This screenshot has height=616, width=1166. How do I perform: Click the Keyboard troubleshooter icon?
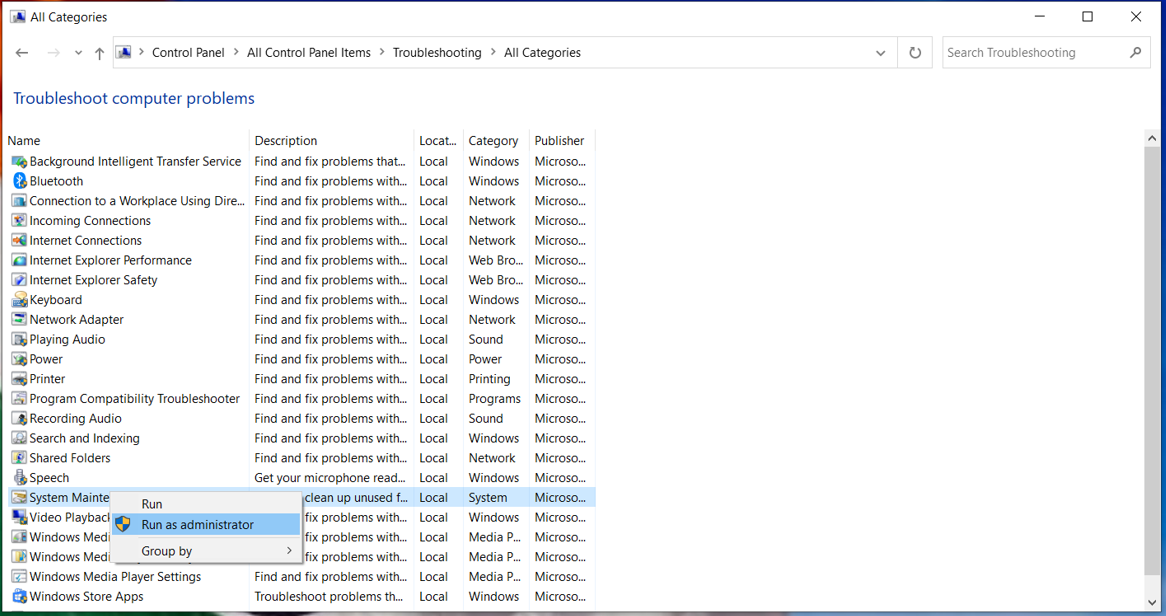[x=20, y=300]
